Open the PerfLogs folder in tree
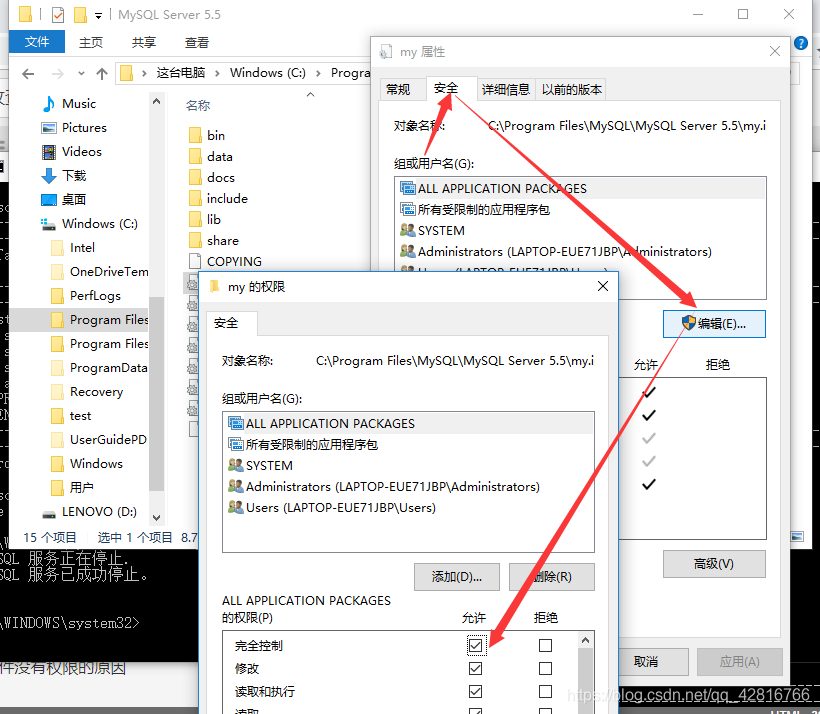Screen dimensions: 820x714 (x=86, y=296)
